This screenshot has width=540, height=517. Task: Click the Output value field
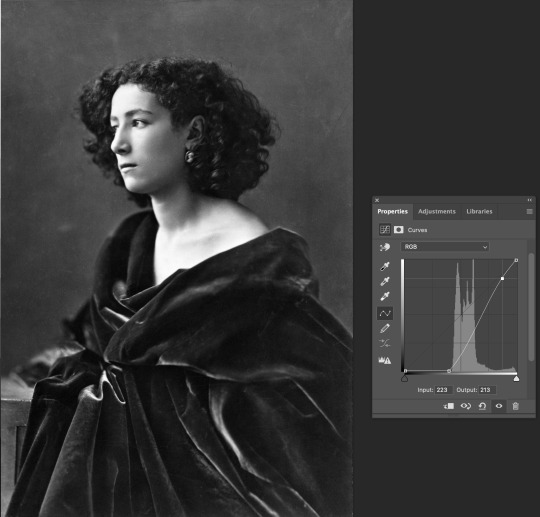click(x=487, y=390)
